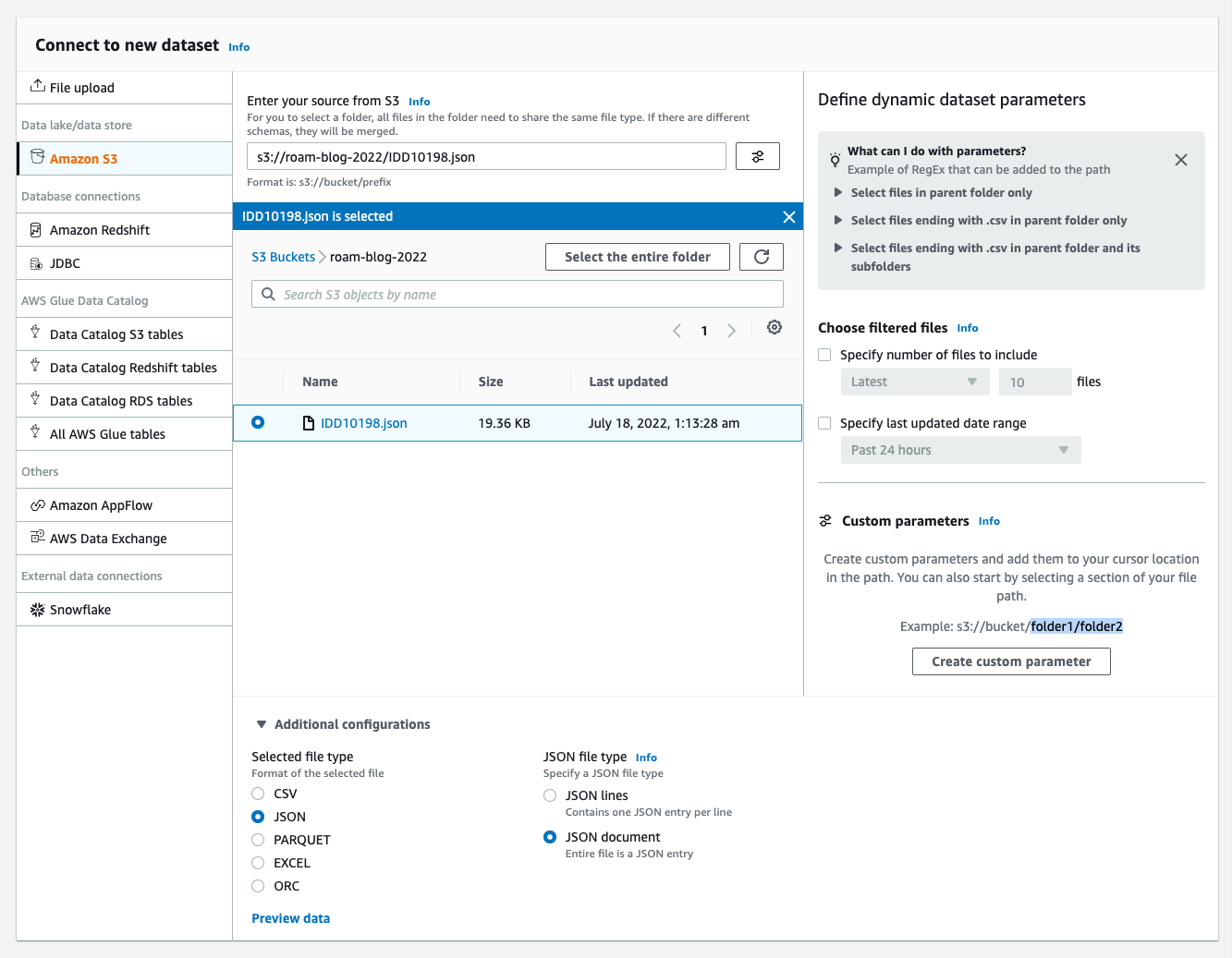The image size is (1232, 958).
Task: Choose CSV as selected file type
Action: click(x=258, y=794)
